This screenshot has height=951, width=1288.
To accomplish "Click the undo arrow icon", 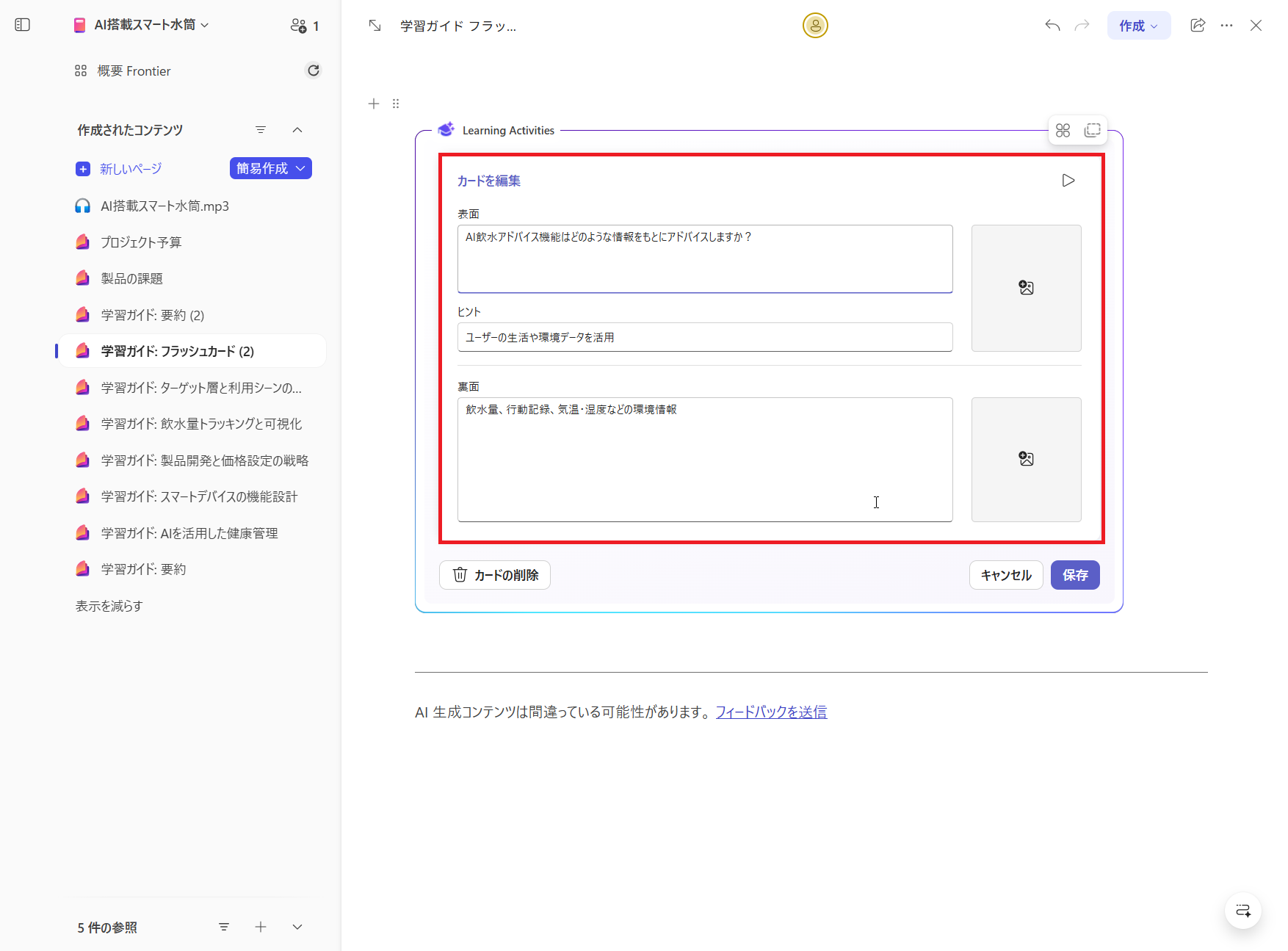I will pos(1052,24).
